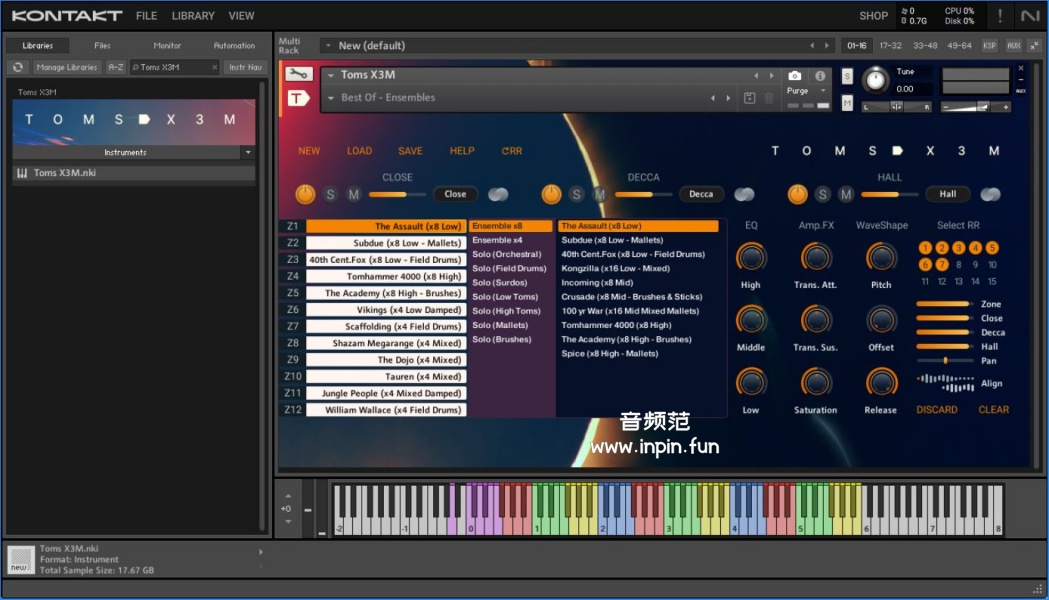Expand the Instruments dropdown arrow in library
The image size is (1049, 600).
(248, 153)
